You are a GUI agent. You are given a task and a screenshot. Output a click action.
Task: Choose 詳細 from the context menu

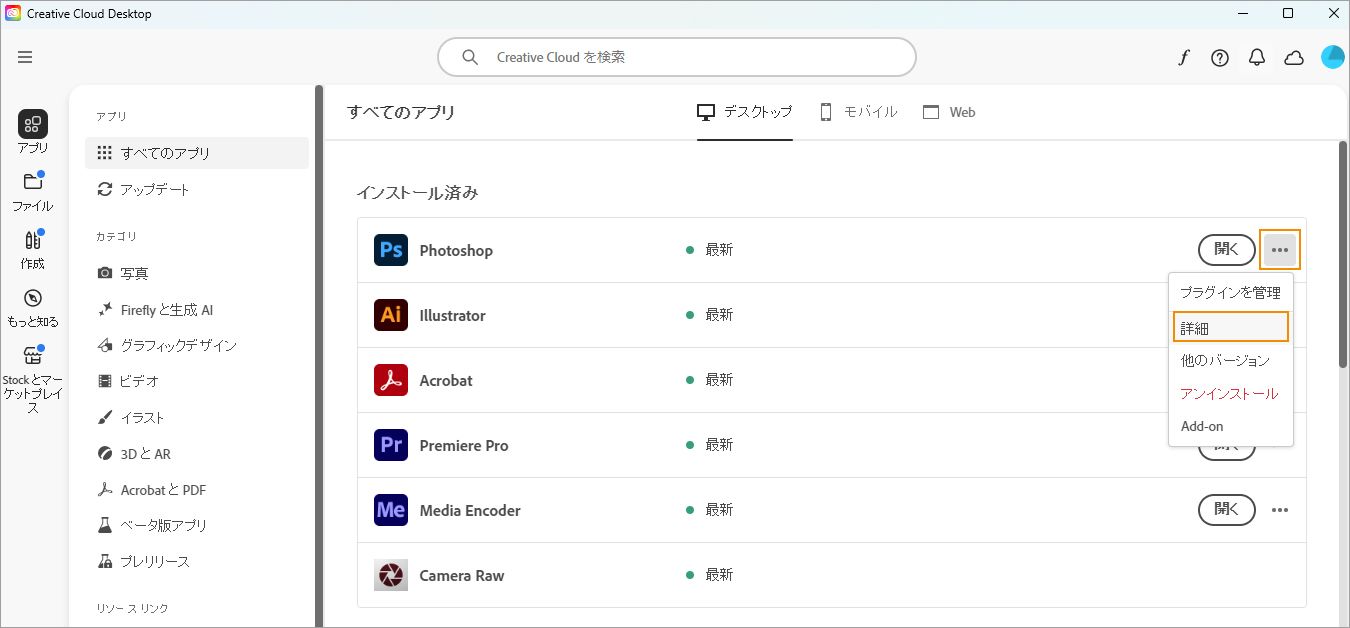point(1231,327)
